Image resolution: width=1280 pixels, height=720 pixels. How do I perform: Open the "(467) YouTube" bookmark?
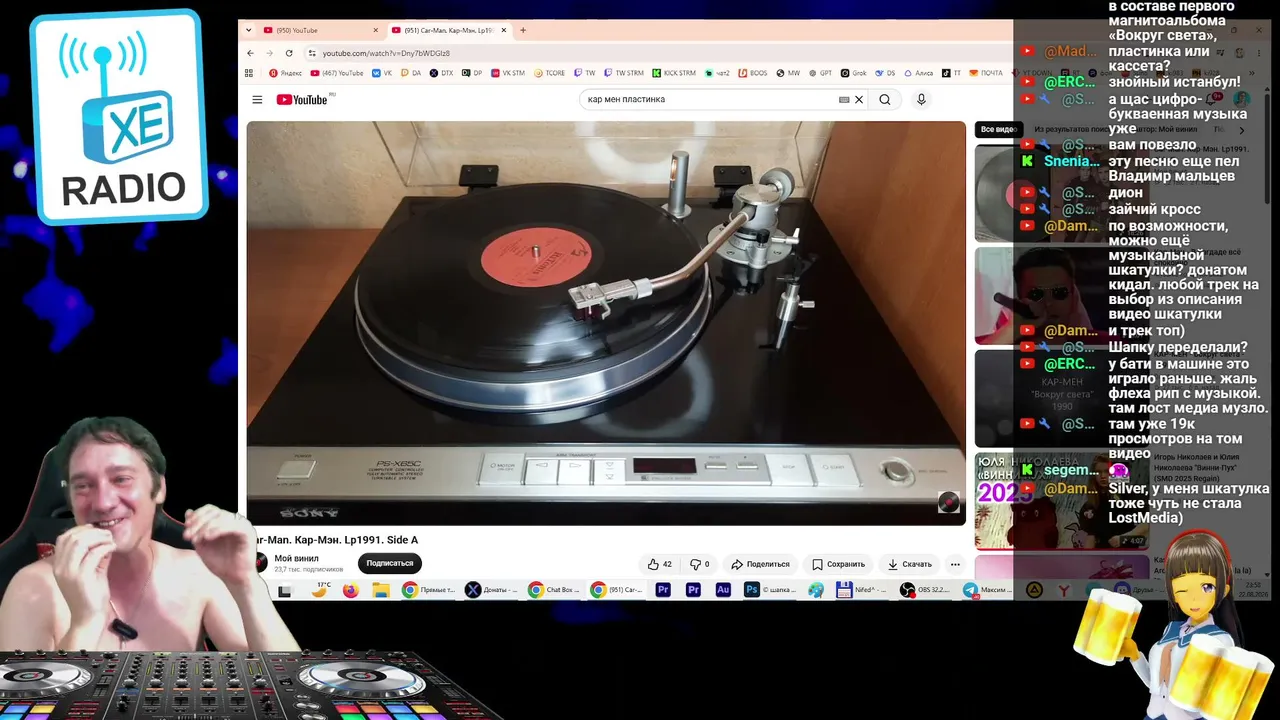tap(337, 73)
